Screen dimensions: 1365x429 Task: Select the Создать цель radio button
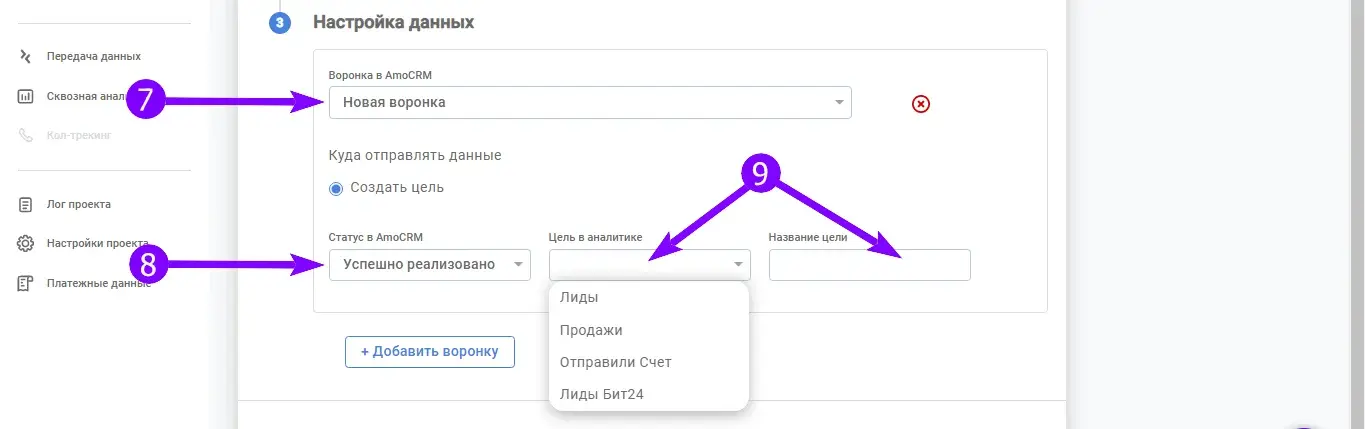coord(336,187)
